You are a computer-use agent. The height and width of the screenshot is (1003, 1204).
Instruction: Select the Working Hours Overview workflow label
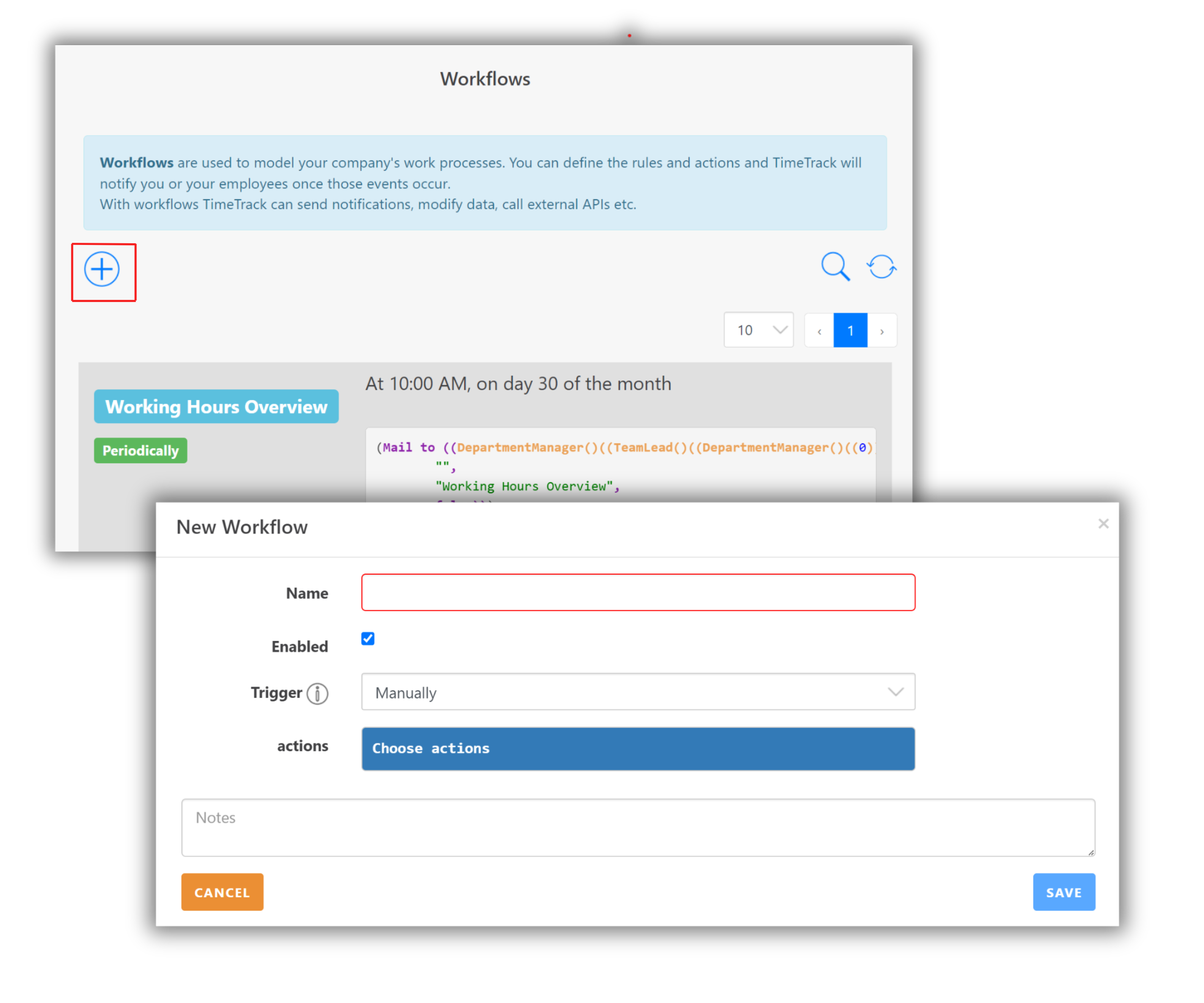click(216, 406)
